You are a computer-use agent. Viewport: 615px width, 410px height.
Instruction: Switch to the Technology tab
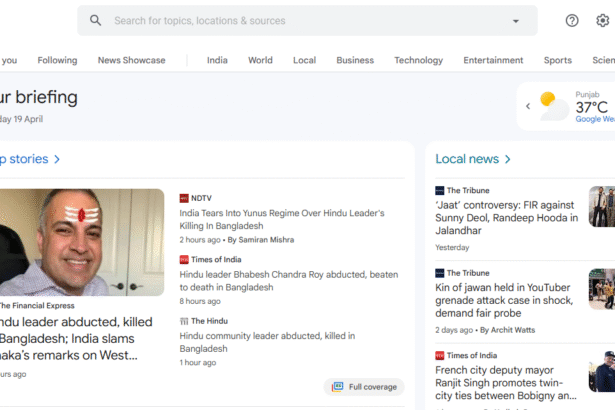point(418,60)
